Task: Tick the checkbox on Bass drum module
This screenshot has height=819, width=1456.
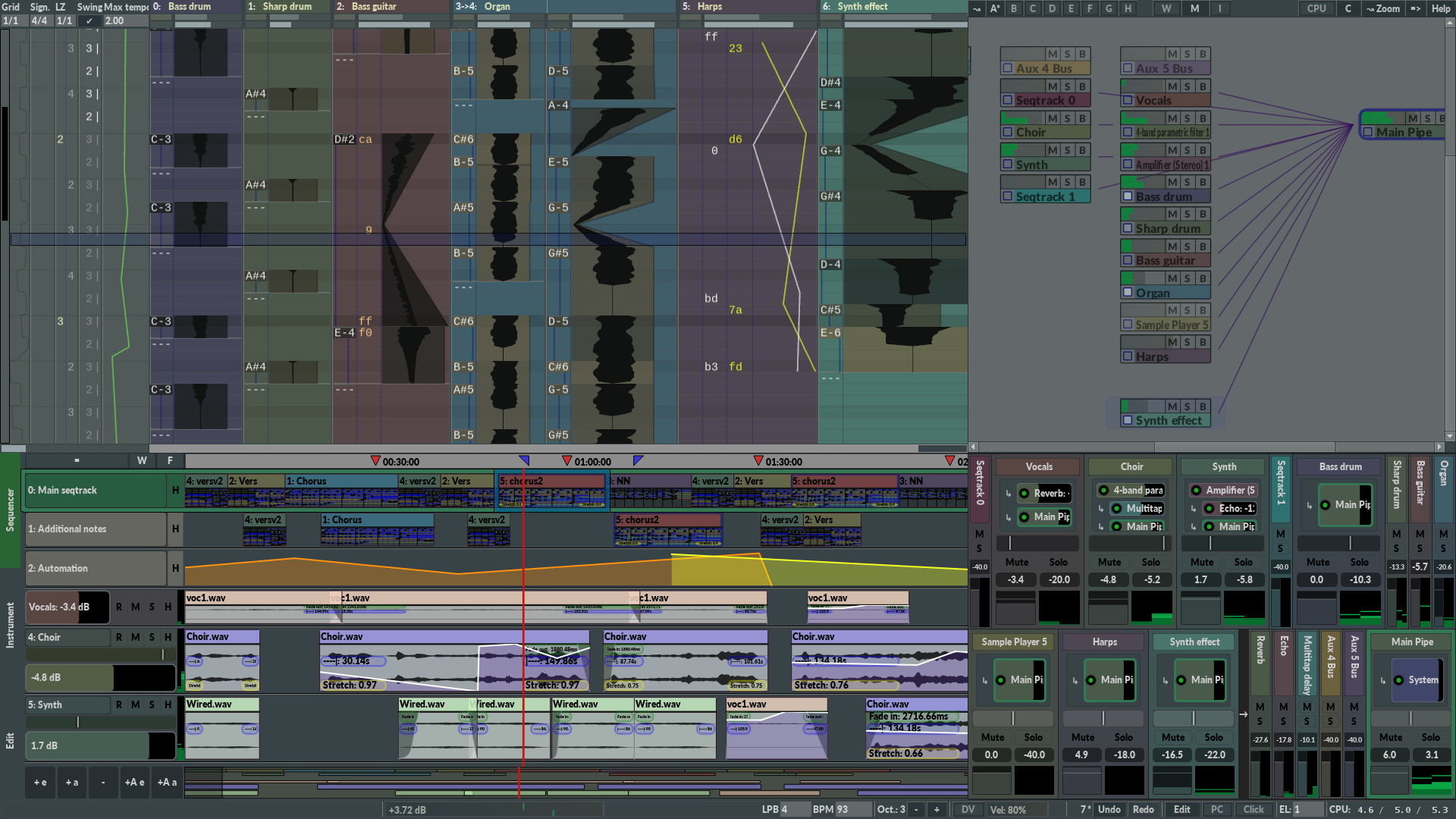Action: point(1128,196)
